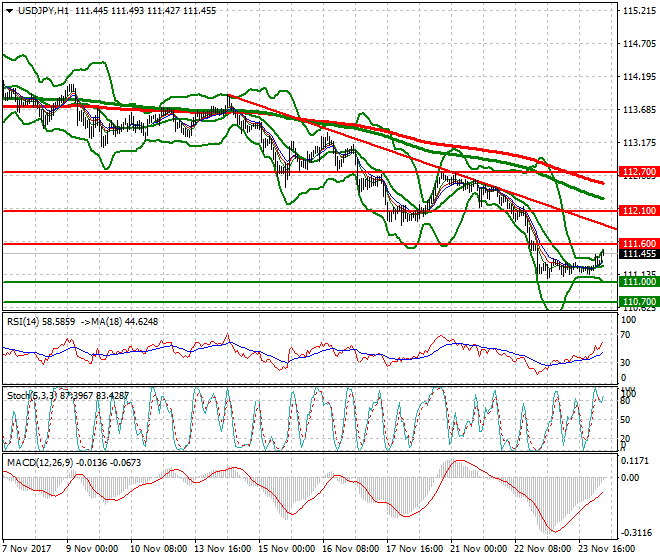The height and width of the screenshot is (560, 660).
Task: Click the 111.000 green support level label
Action: click(x=639, y=282)
